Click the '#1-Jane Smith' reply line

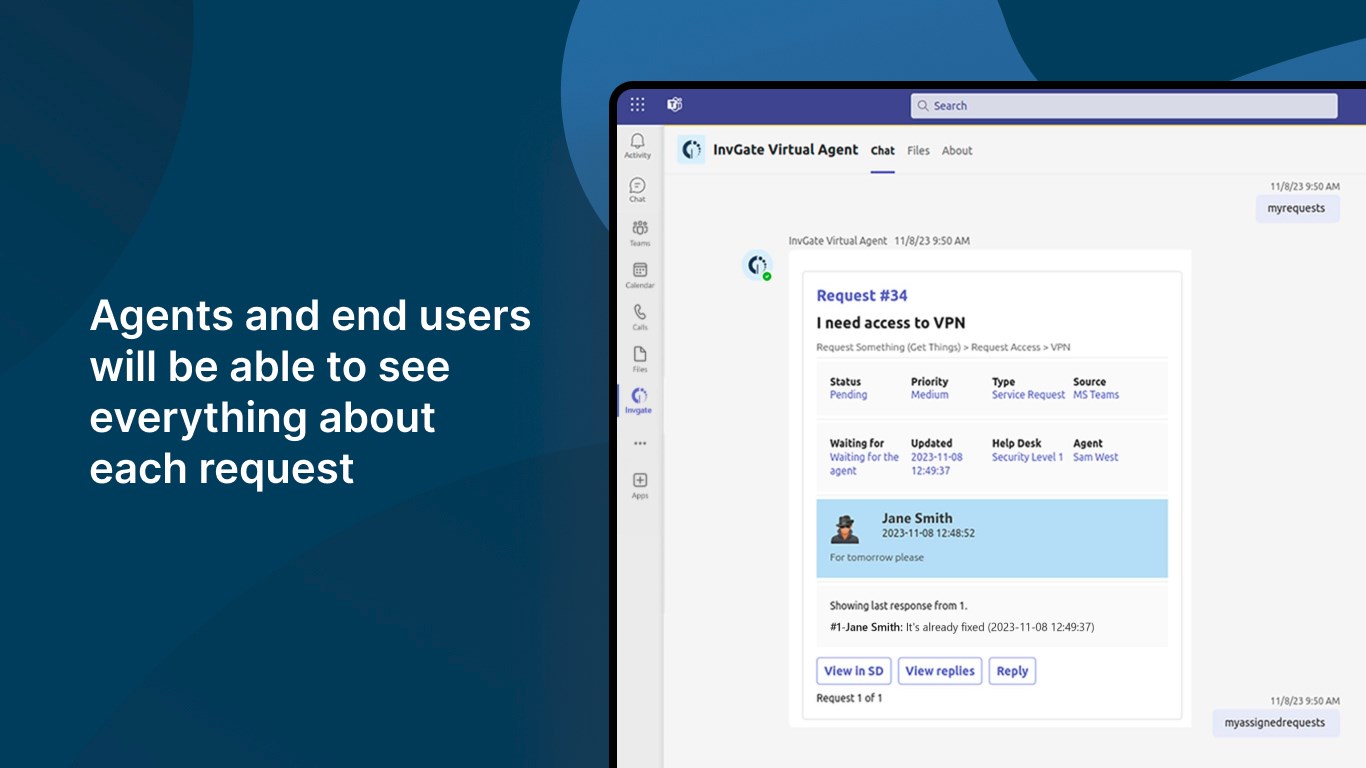[x=962, y=627]
